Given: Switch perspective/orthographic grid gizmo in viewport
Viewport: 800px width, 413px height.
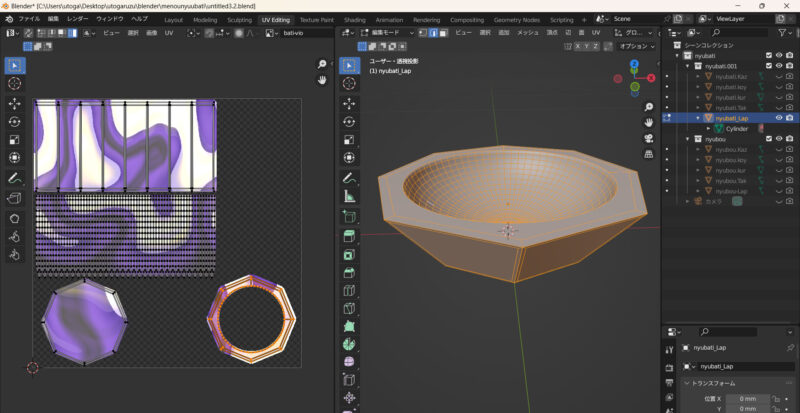Looking at the screenshot, I should coord(649,154).
